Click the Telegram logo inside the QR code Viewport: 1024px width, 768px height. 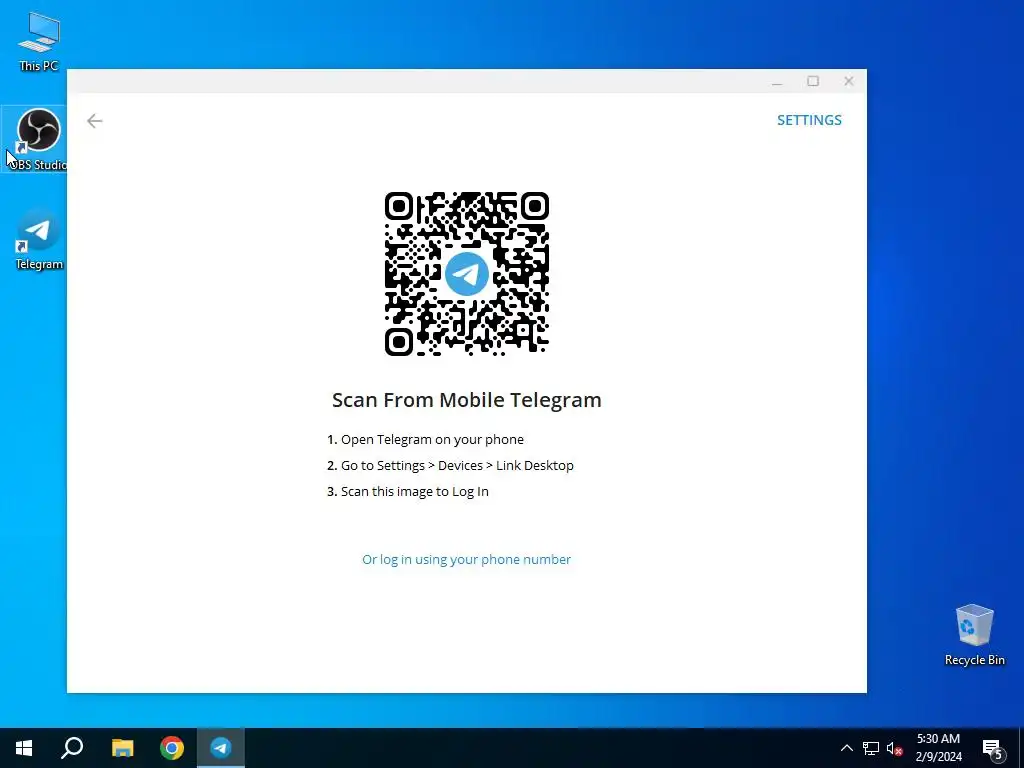coord(466,274)
